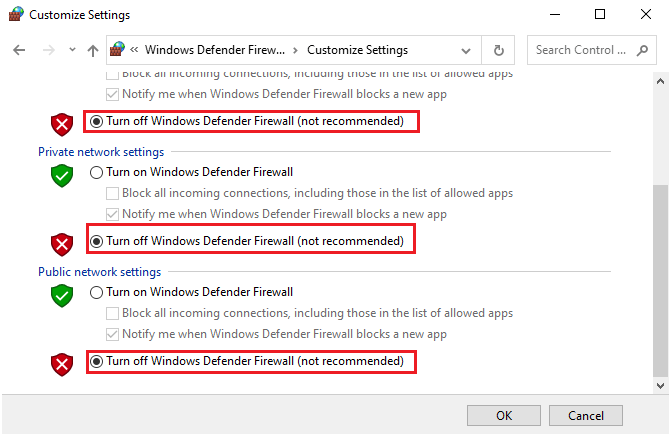Open the address bar history dropdown
This screenshot has height=436, width=671.
click(466, 51)
